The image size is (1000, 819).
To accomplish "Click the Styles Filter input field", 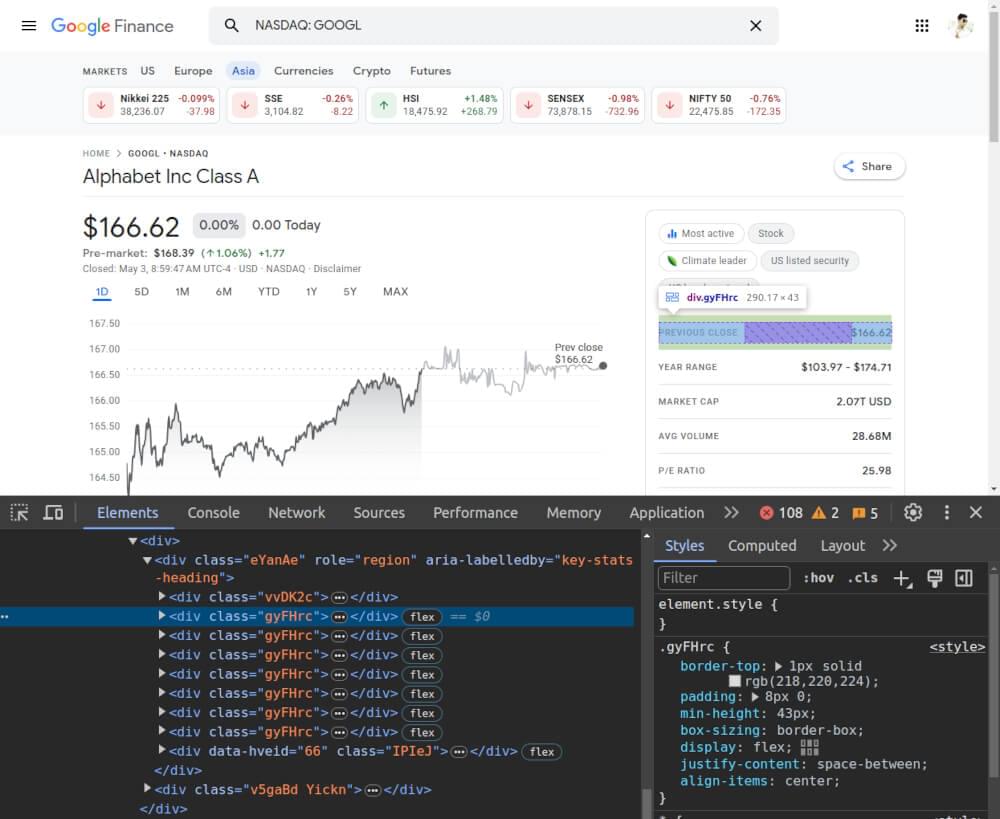I will [723, 577].
